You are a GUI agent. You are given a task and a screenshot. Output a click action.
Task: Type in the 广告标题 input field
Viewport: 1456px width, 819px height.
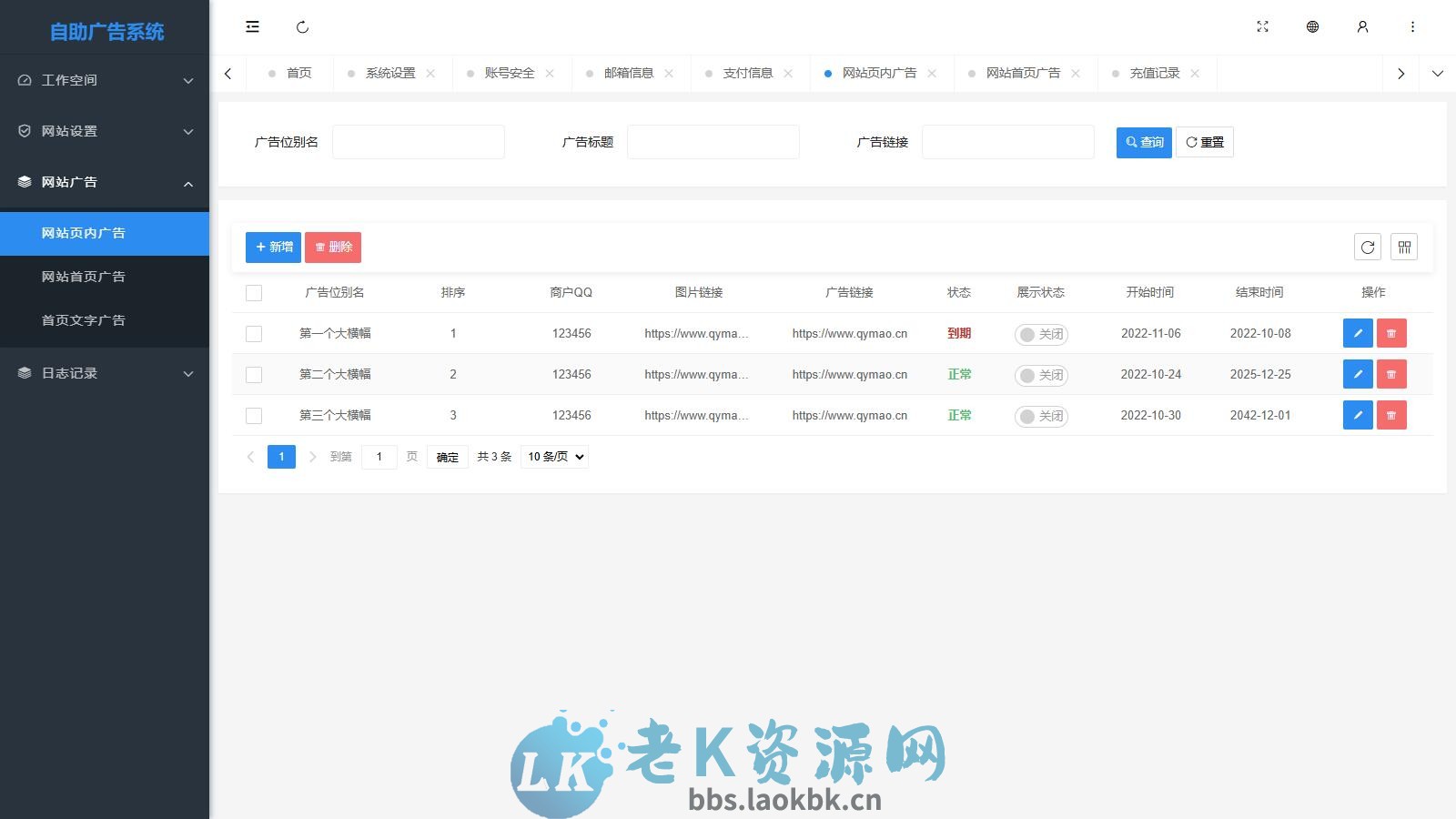[x=713, y=141]
